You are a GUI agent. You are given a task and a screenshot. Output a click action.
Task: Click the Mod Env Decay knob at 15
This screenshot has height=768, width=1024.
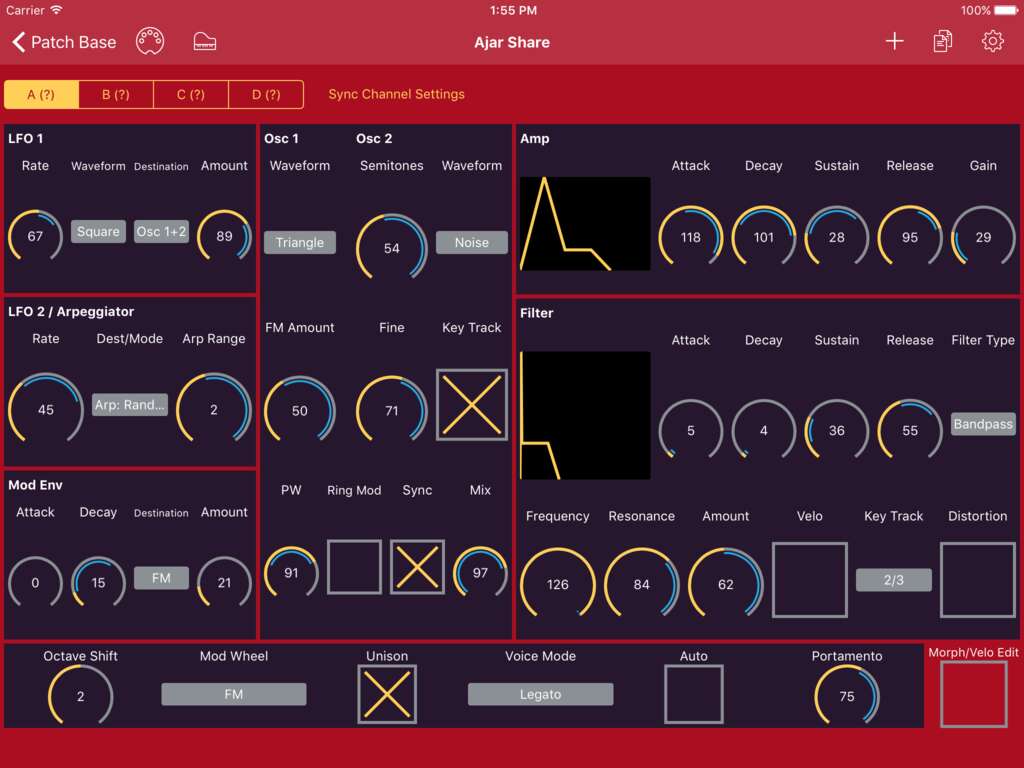point(98,583)
